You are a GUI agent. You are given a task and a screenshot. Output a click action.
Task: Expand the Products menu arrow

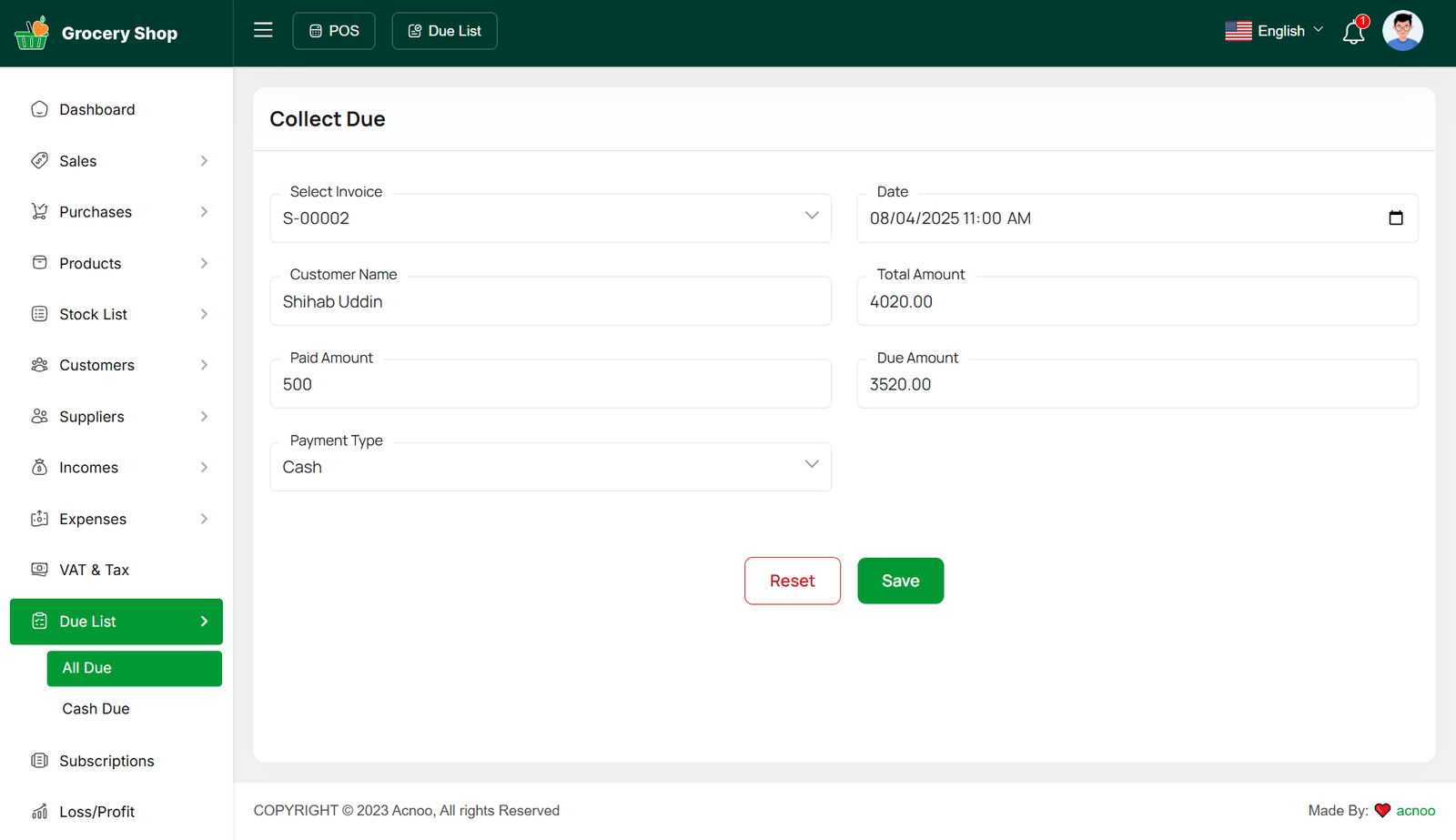(204, 263)
